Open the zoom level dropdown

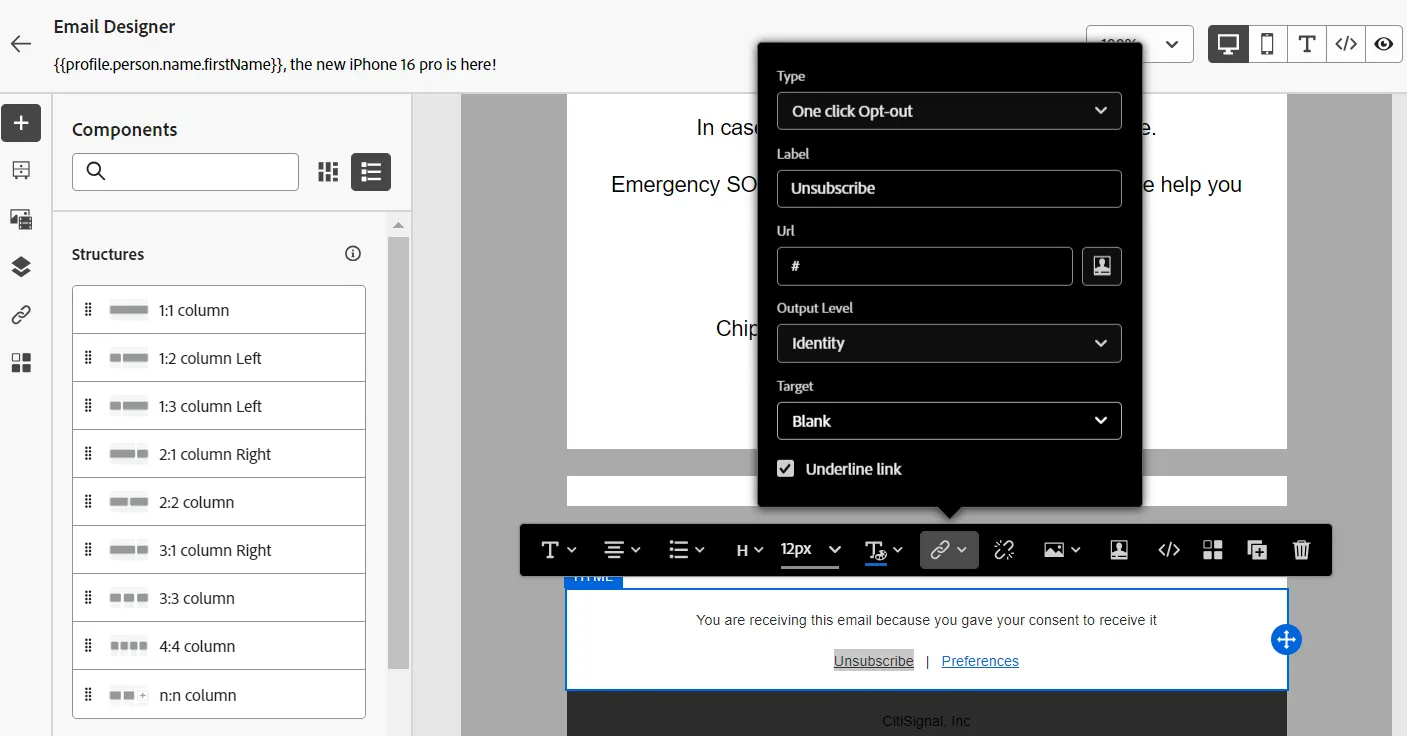point(1139,44)
